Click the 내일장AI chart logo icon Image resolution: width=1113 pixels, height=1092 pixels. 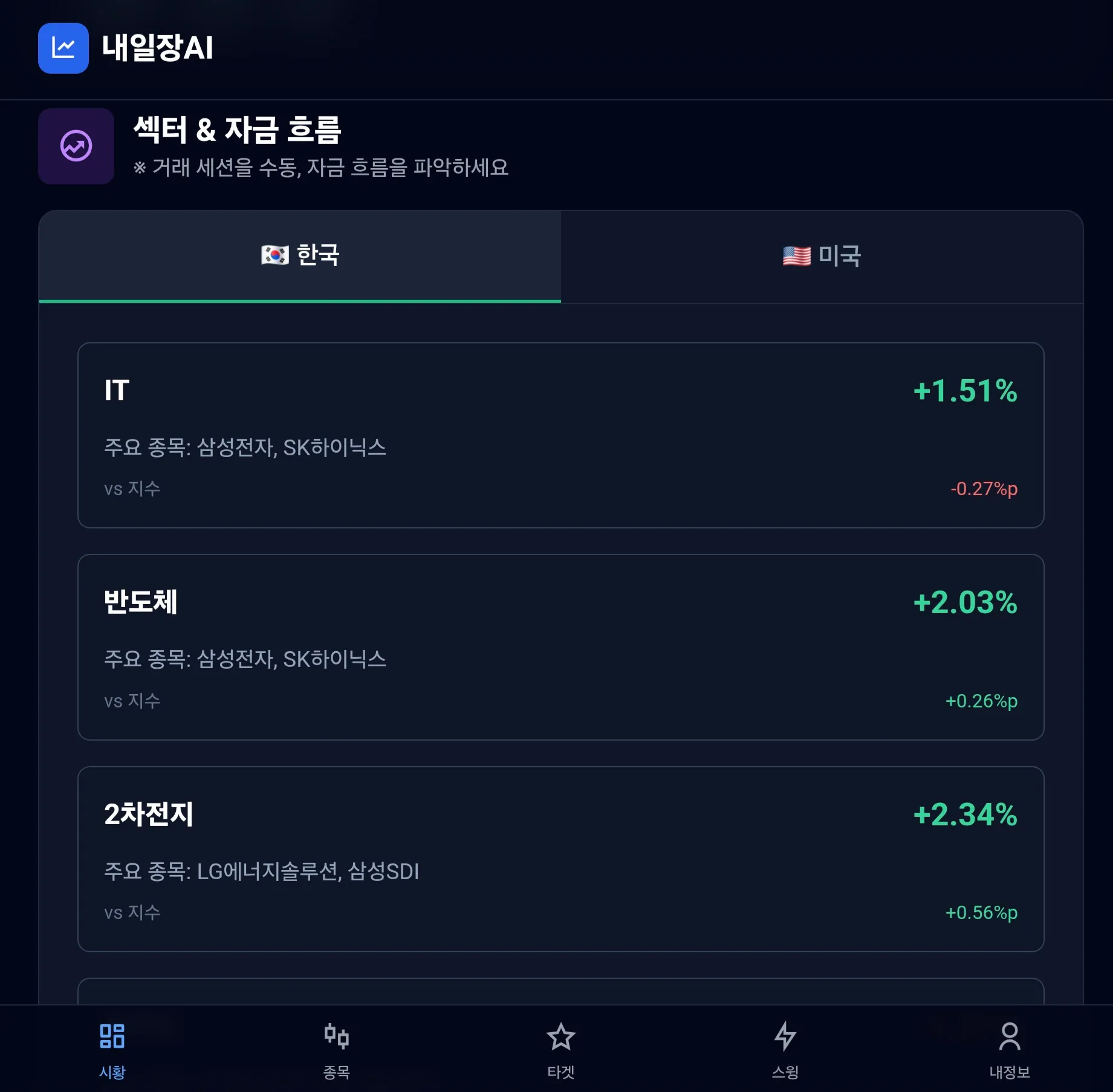pos(63,50)
